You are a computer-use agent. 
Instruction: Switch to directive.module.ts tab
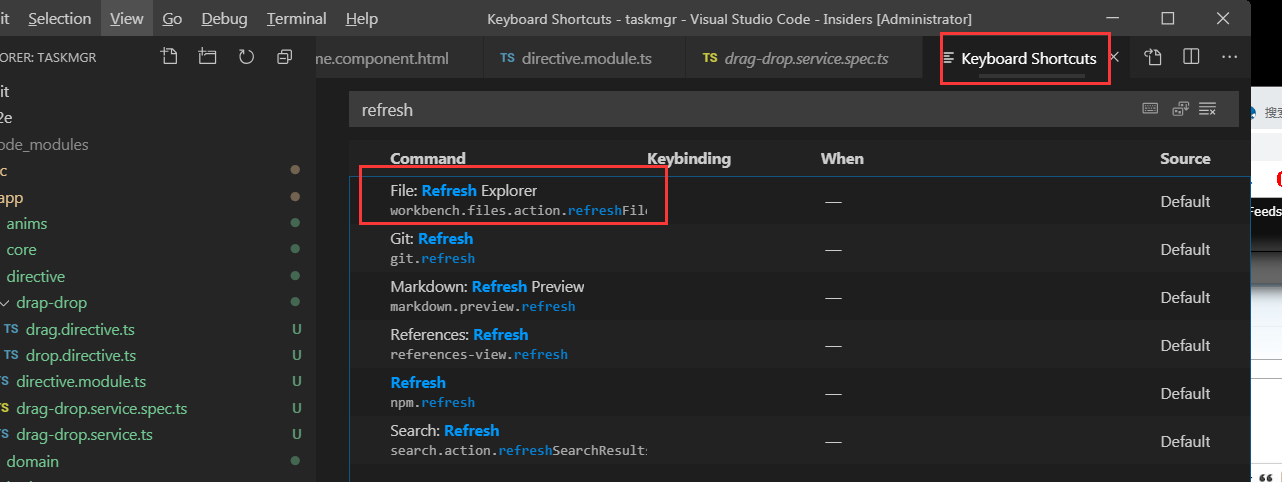point(586,58)
